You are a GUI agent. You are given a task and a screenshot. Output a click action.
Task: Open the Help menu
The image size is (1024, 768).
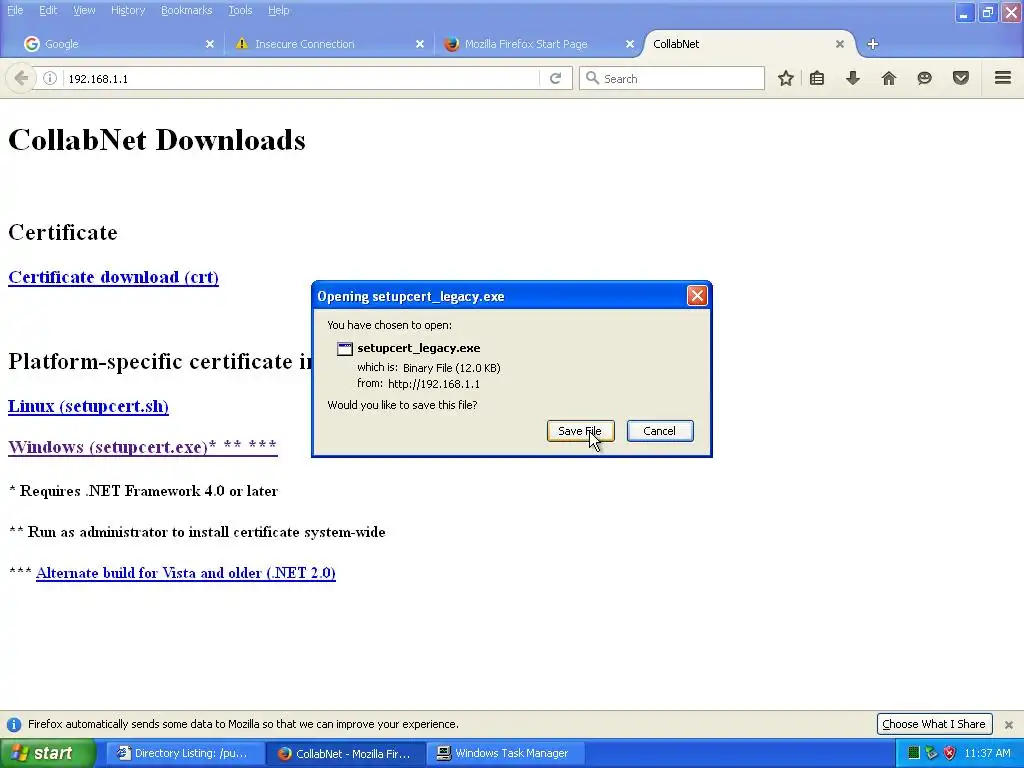point(278,10)
